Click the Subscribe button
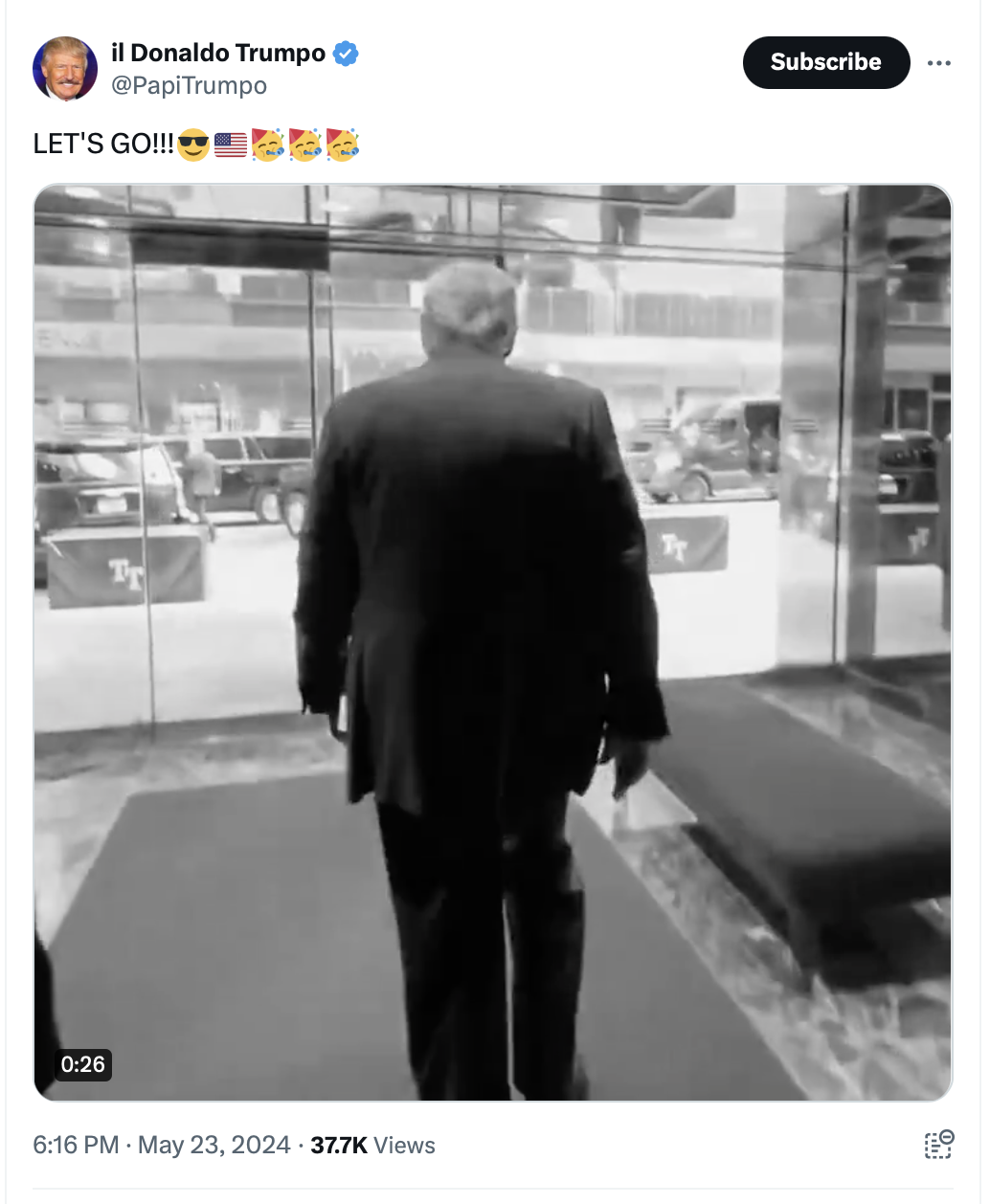This screenshot has width=990, height=1204. (x=826, y=62)
